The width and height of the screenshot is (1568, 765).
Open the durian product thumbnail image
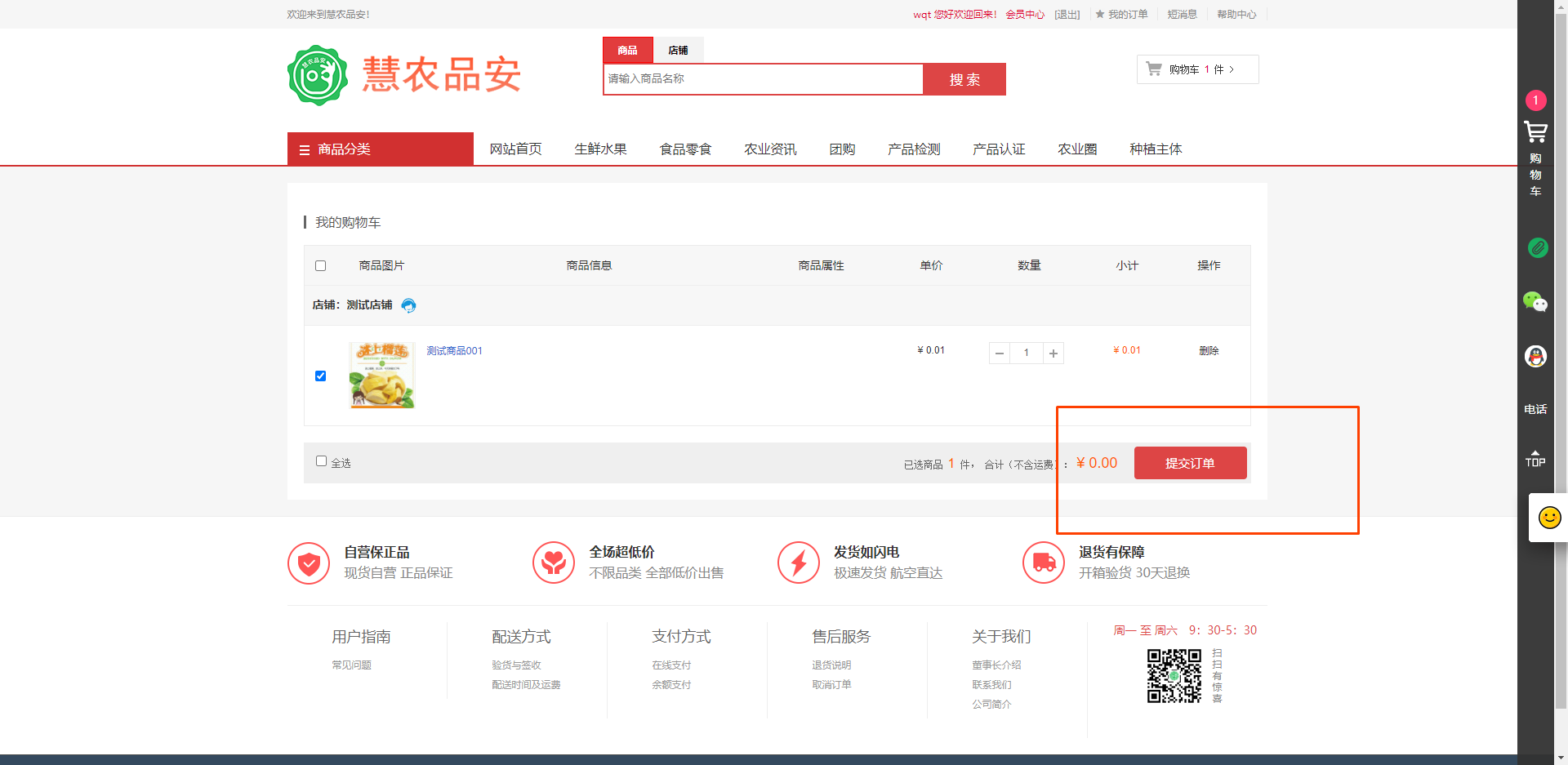tap(381, 375)
